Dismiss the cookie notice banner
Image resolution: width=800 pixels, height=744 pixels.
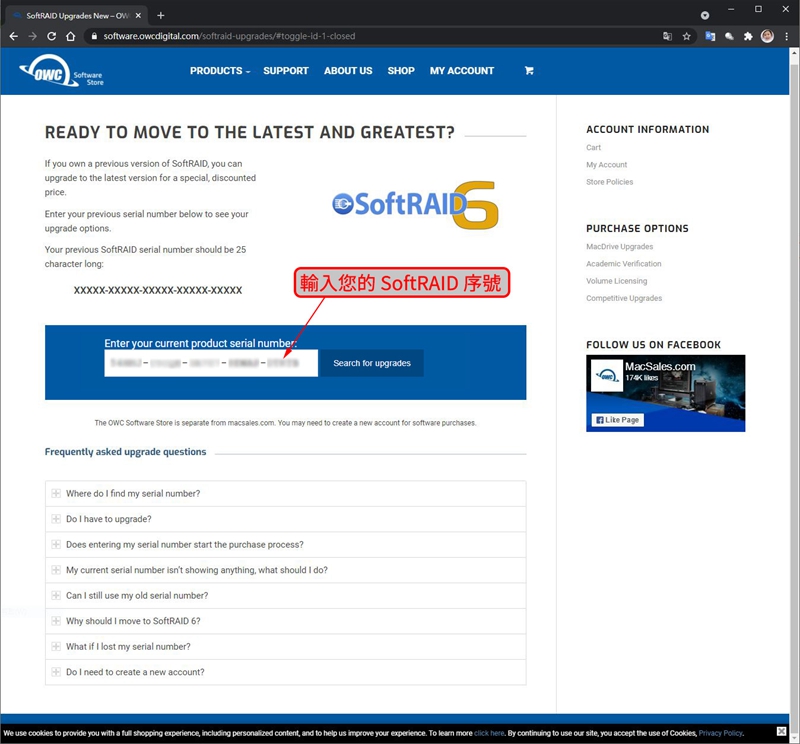tap(781, 731)
